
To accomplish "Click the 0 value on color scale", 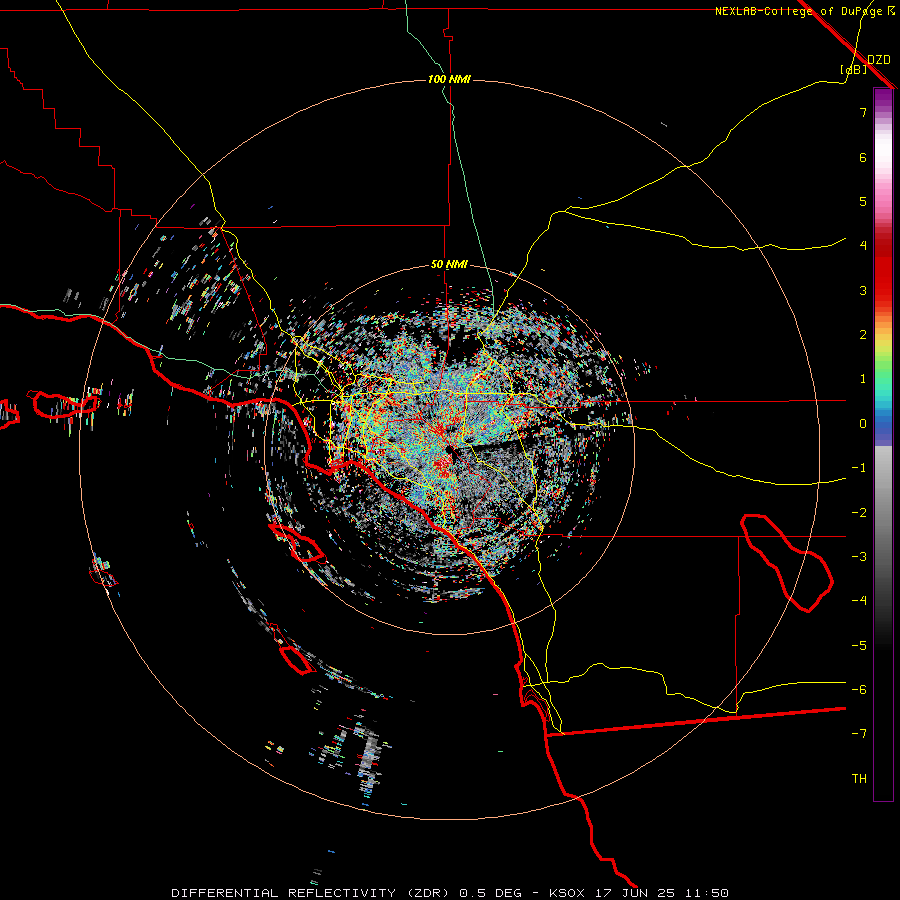I will pos(863,424).
